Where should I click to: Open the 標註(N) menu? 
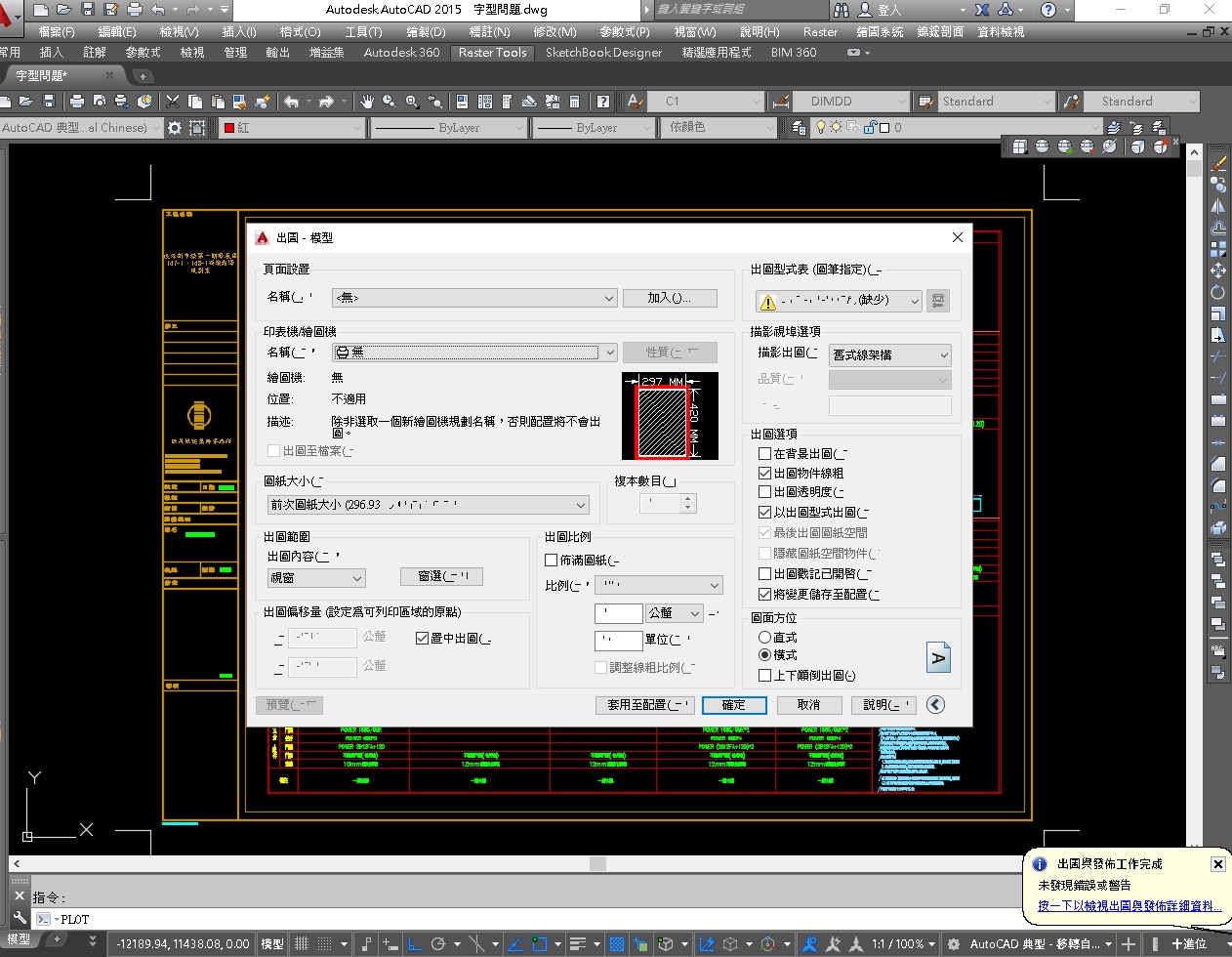click(489, 32)
